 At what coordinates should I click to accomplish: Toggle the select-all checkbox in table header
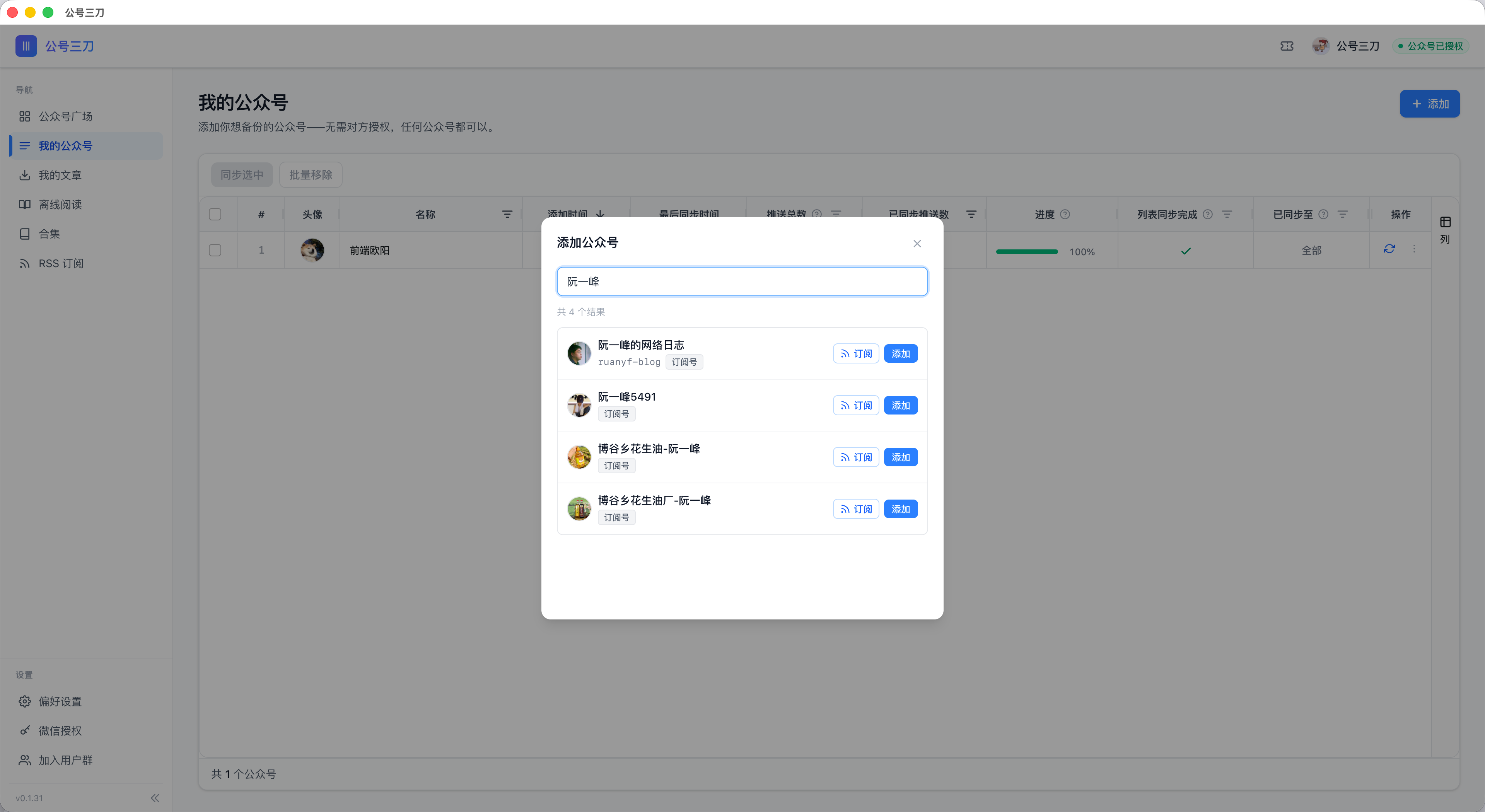click(215, 214)
